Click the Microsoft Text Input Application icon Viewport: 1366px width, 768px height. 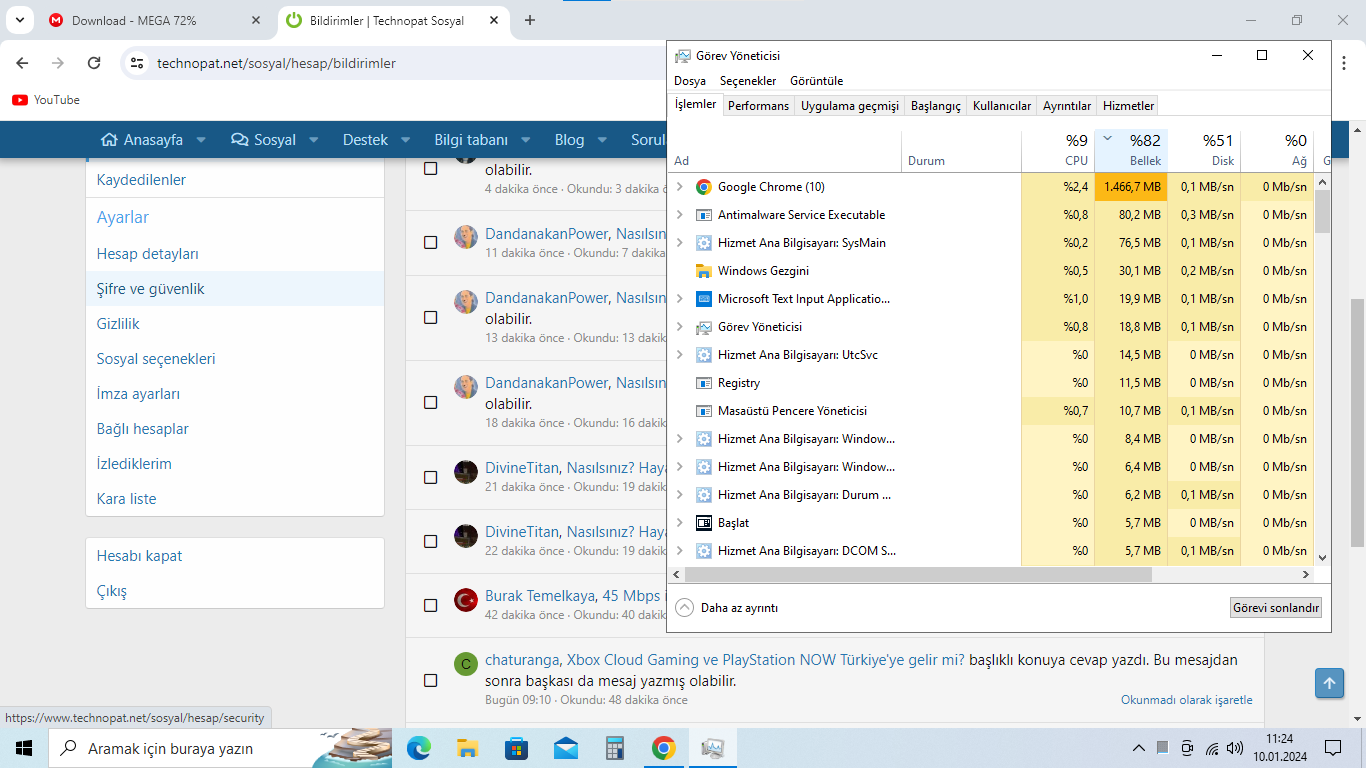[703, 299]
